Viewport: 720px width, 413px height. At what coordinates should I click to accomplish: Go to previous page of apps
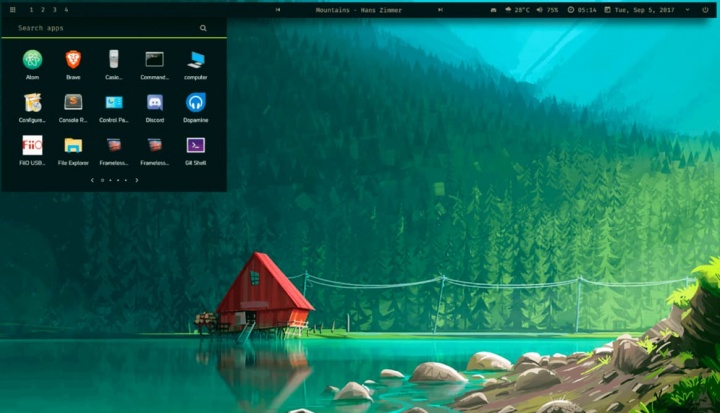pos(92,180)
